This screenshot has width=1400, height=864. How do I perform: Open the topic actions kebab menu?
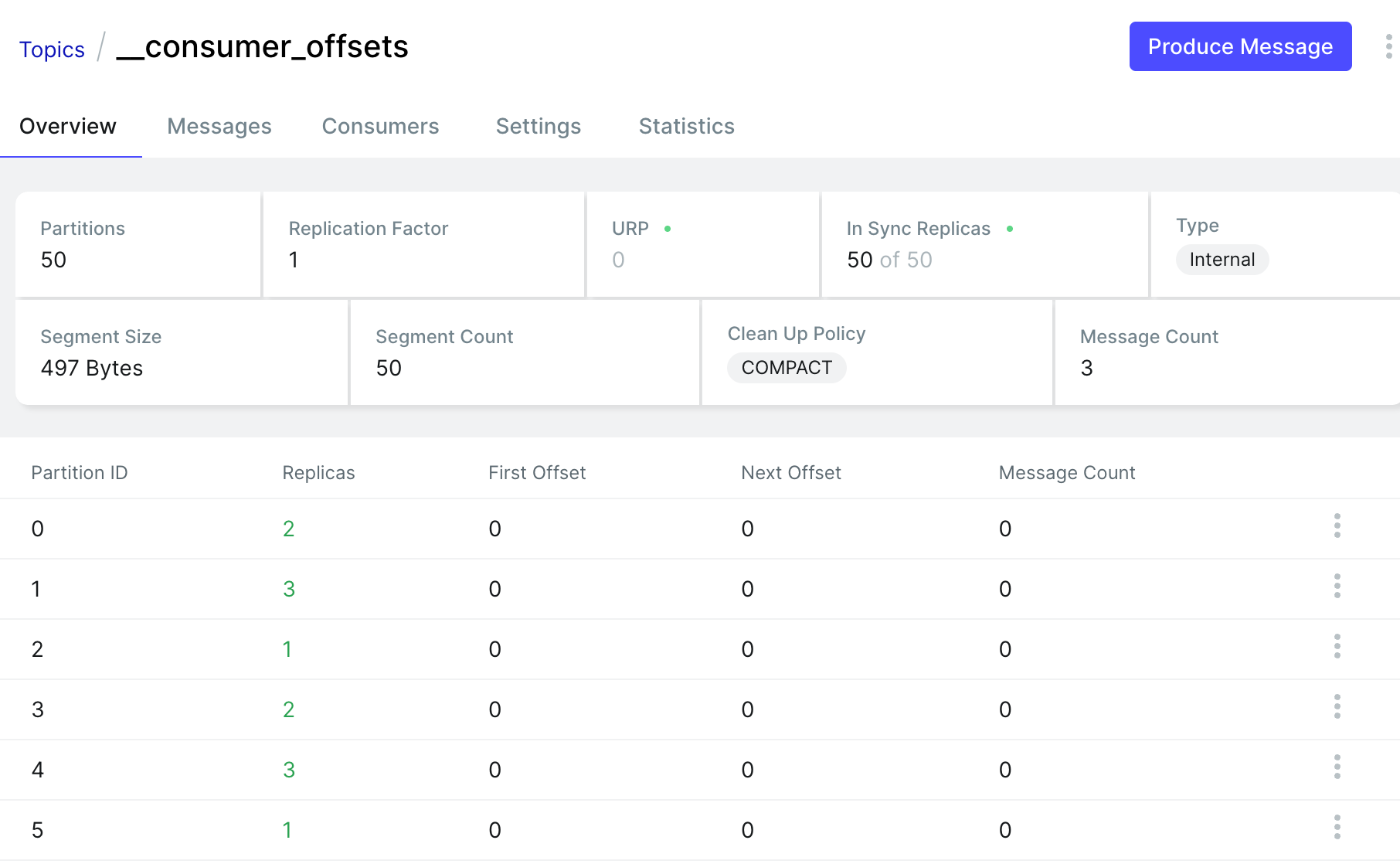click(x=1388, y=46)
